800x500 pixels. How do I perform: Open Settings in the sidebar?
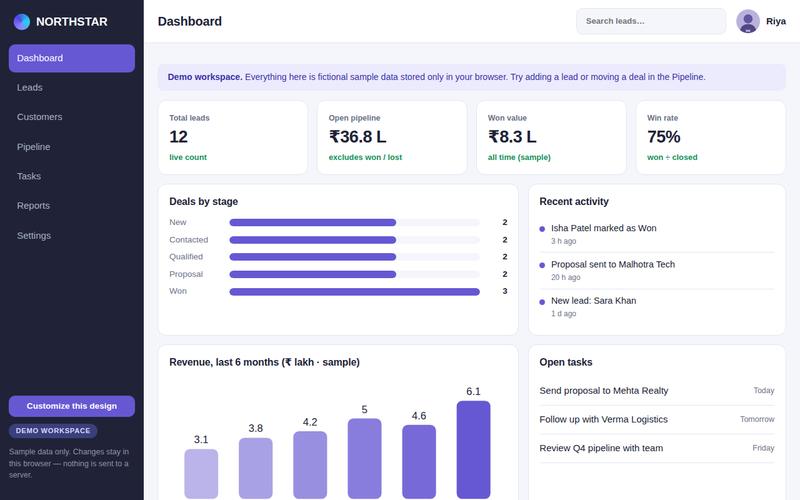click(72, 236)
